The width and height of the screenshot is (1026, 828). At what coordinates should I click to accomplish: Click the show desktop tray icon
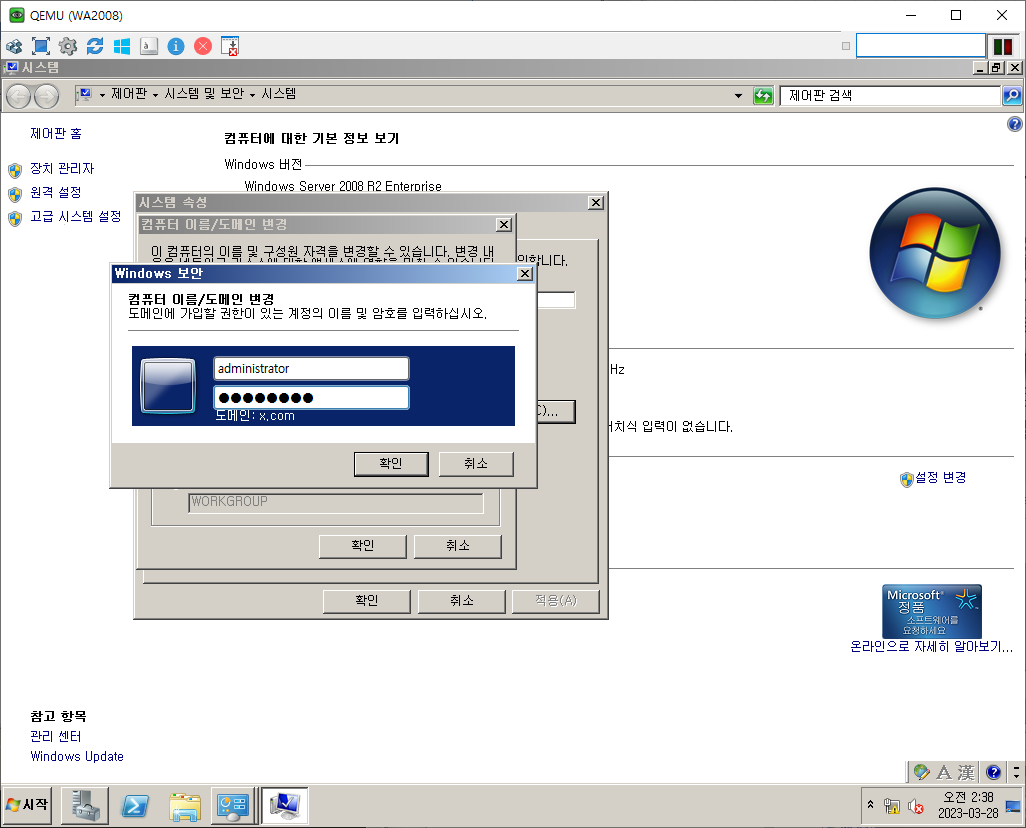tap(1013, 806)
